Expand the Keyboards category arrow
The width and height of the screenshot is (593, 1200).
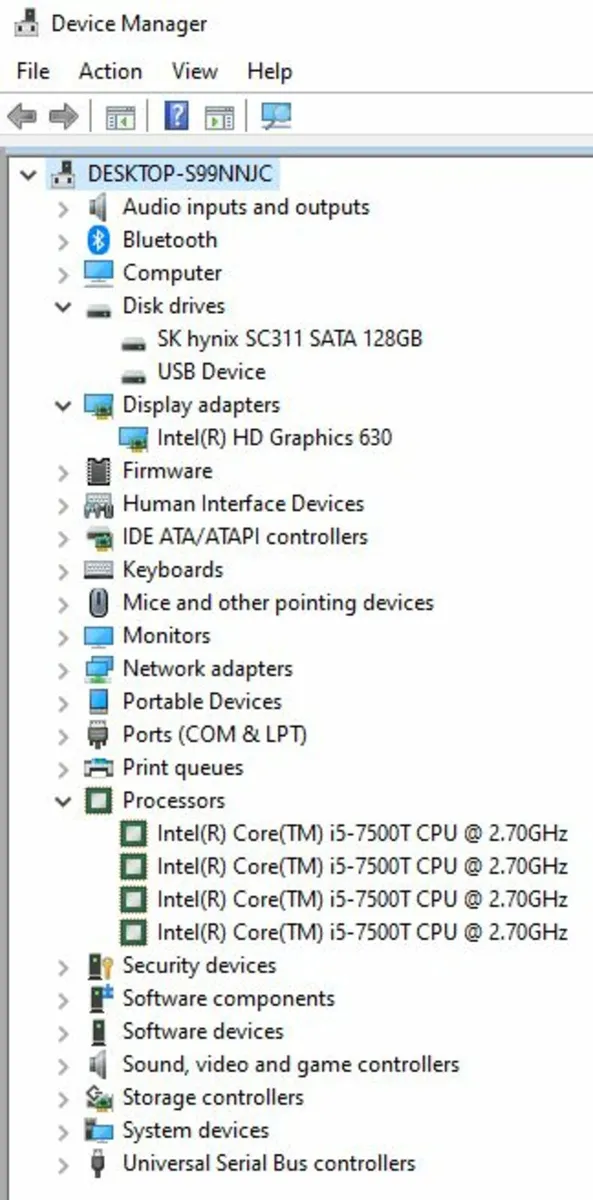pos(63,571)
